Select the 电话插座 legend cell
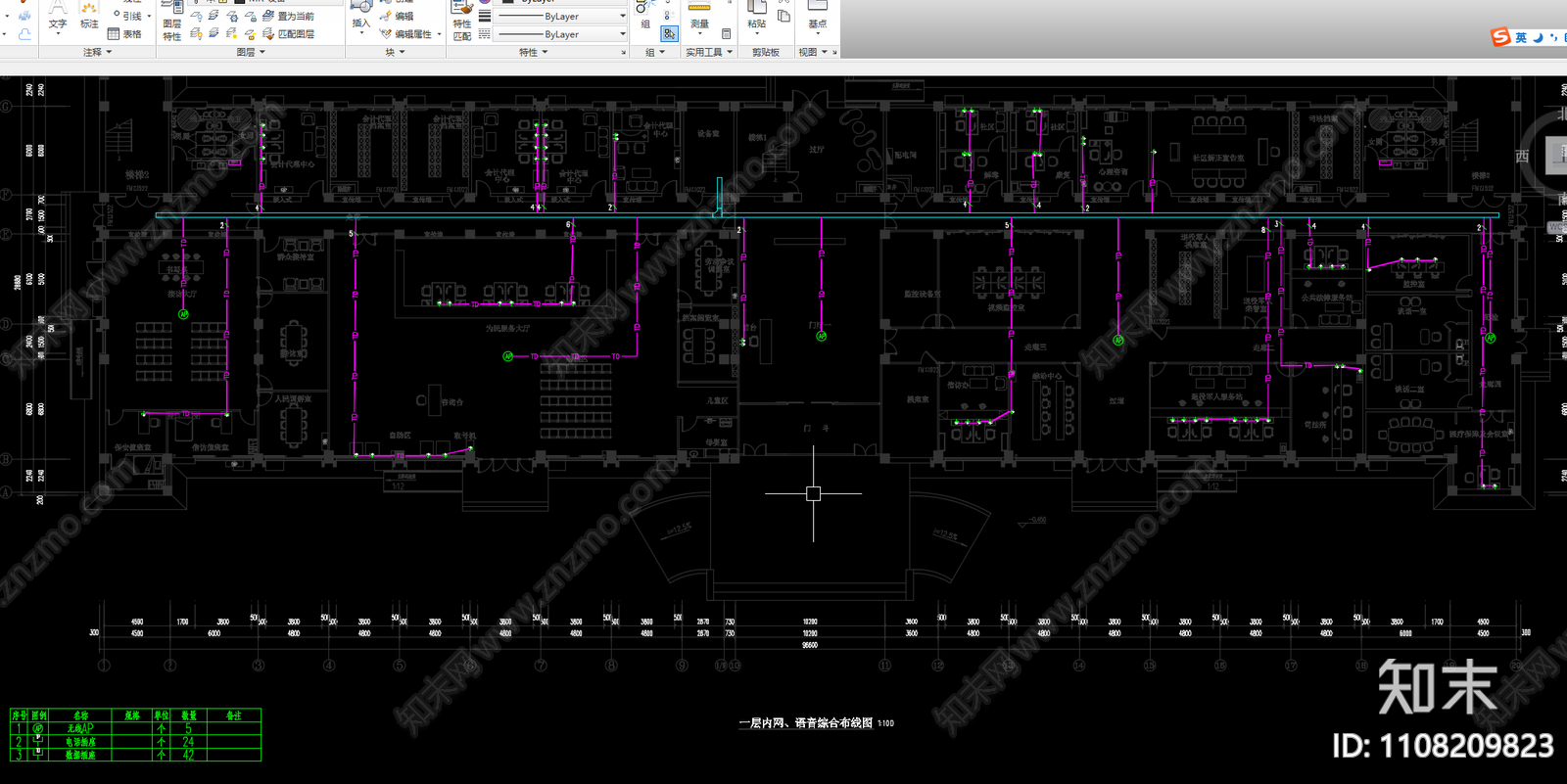 click(x=80, y=742)
